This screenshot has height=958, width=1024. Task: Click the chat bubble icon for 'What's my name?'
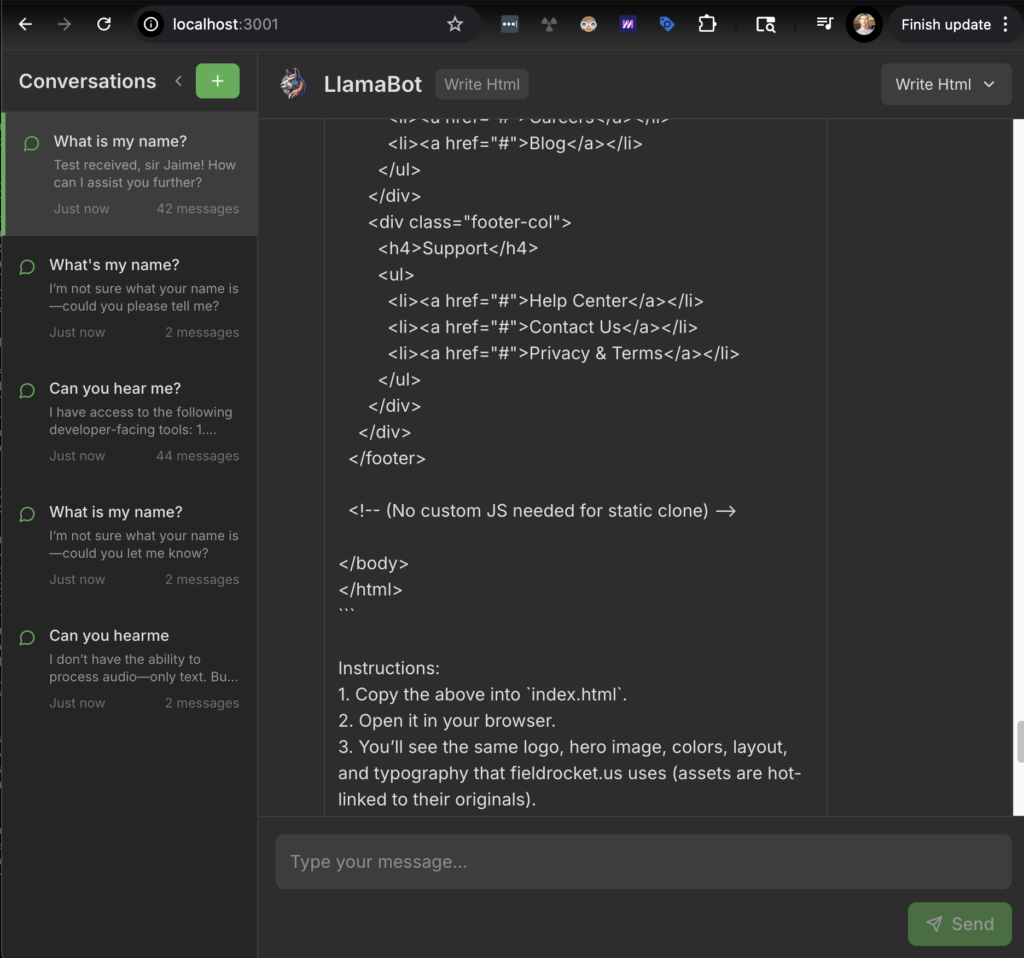click(x=27, y=266)
